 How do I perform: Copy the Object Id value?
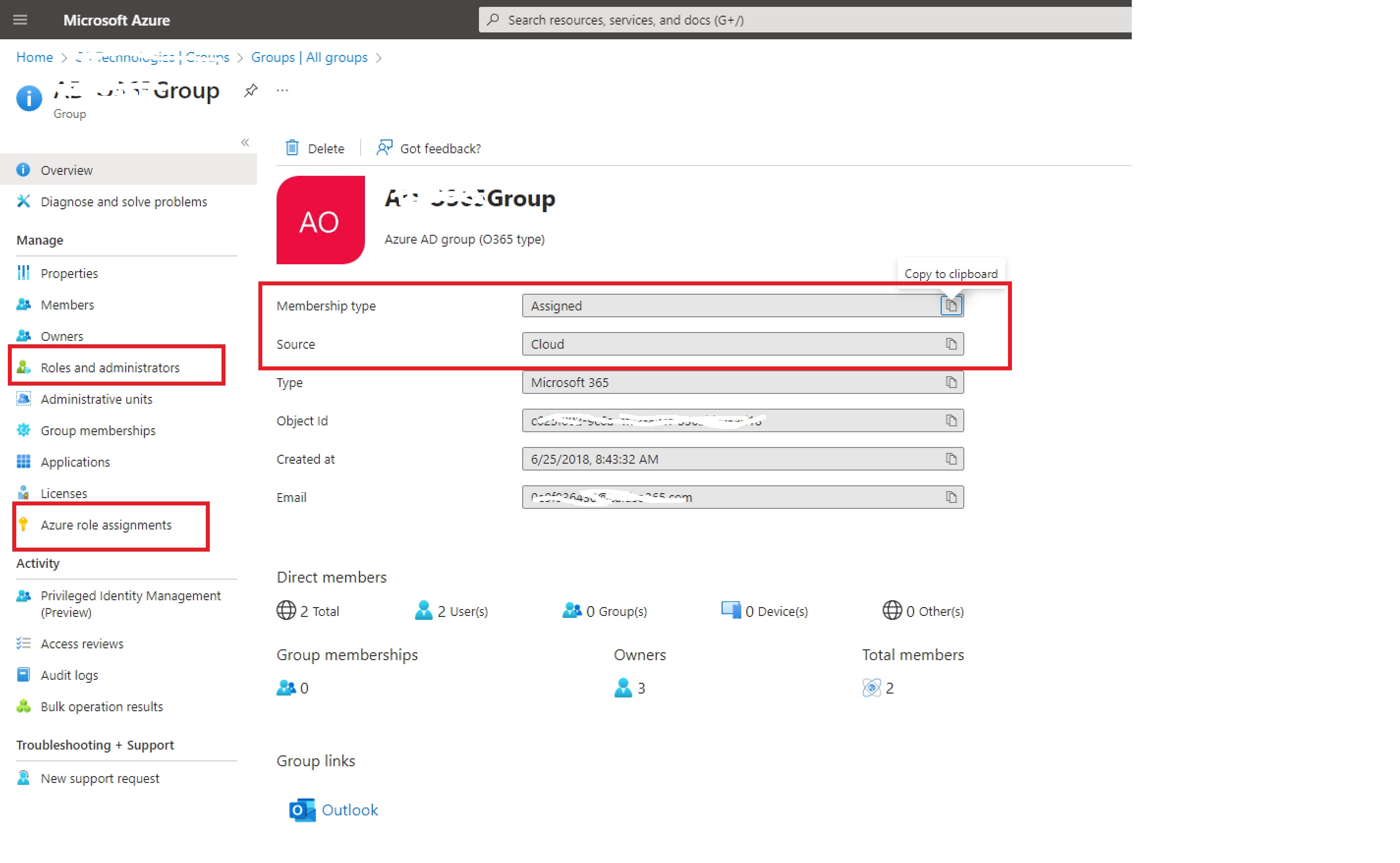[951, 420]
